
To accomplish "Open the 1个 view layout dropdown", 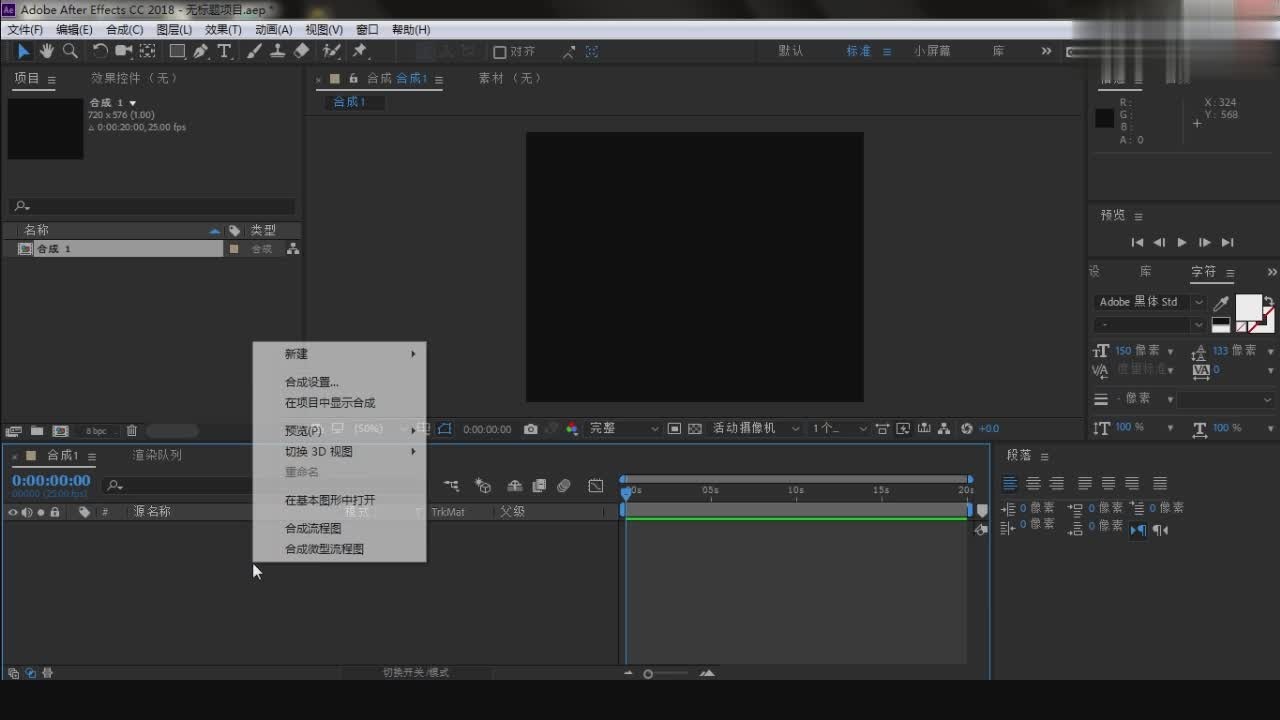I will tap(839, 428).
